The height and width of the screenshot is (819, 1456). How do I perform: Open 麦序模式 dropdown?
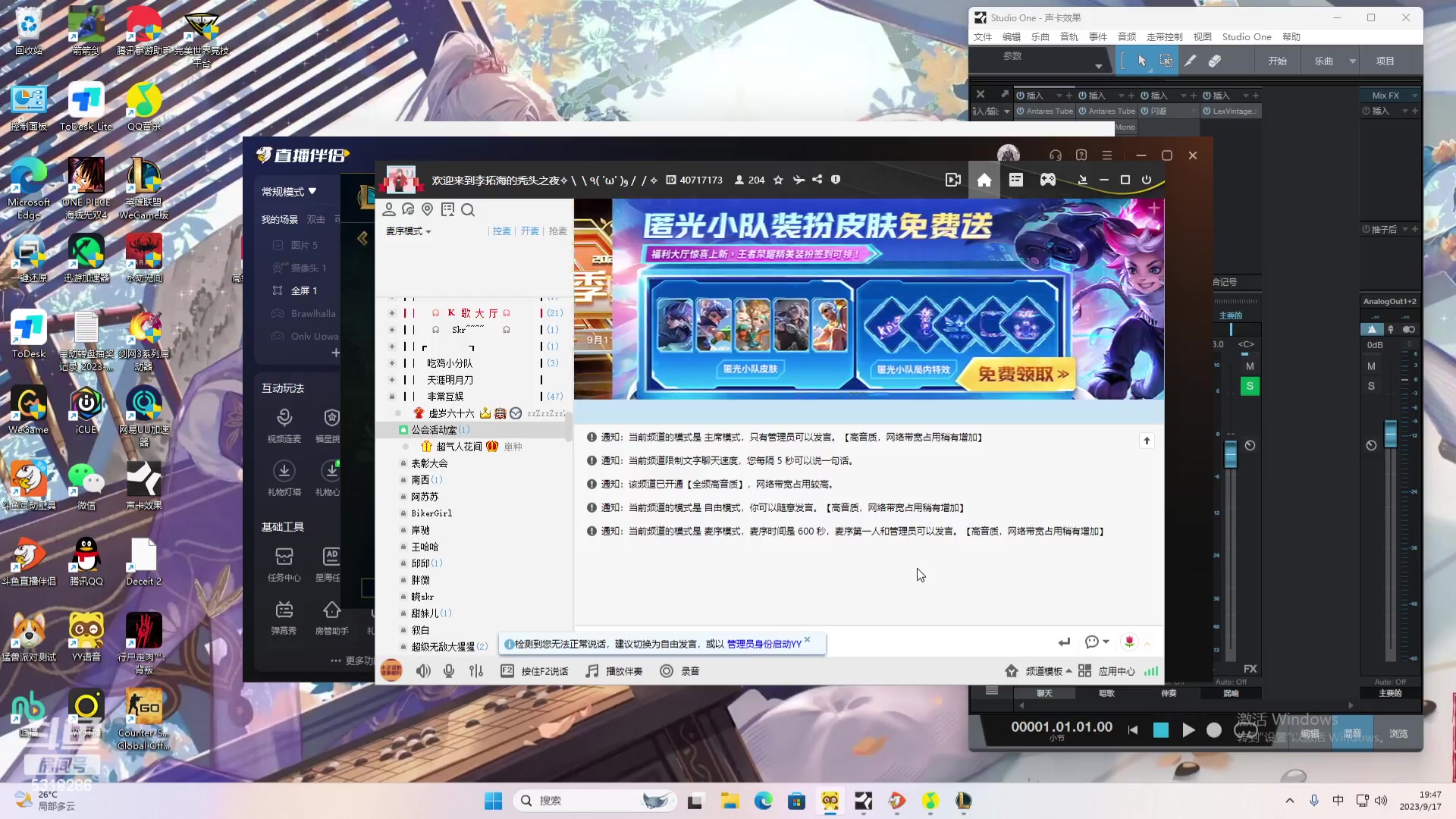(x=409, y=231)
